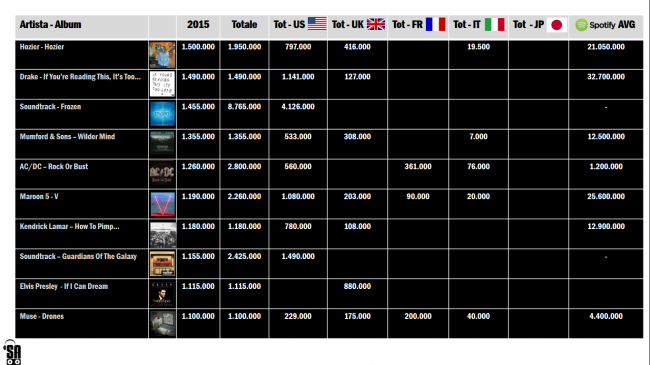Click the 'AVG' text in the Spotify header
Viewport: 650px width, 365px height.
[626, 24]
